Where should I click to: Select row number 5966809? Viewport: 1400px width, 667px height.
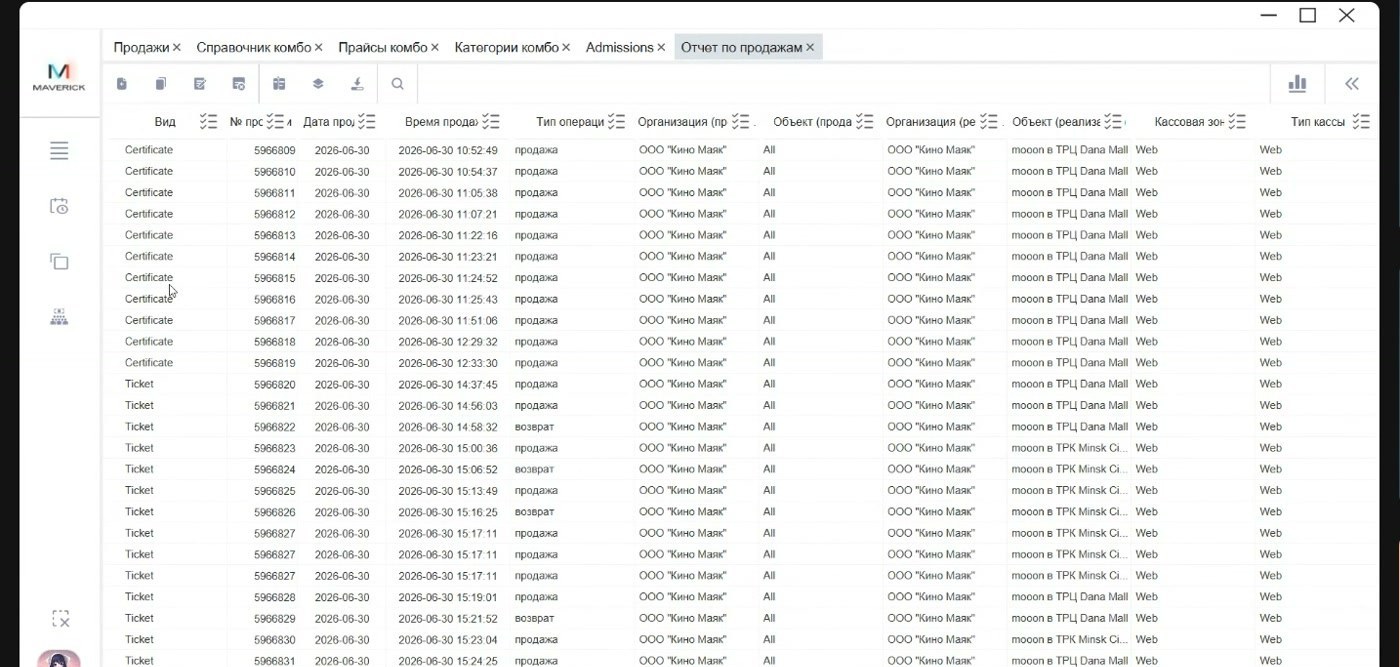click(x=275, y=150)
